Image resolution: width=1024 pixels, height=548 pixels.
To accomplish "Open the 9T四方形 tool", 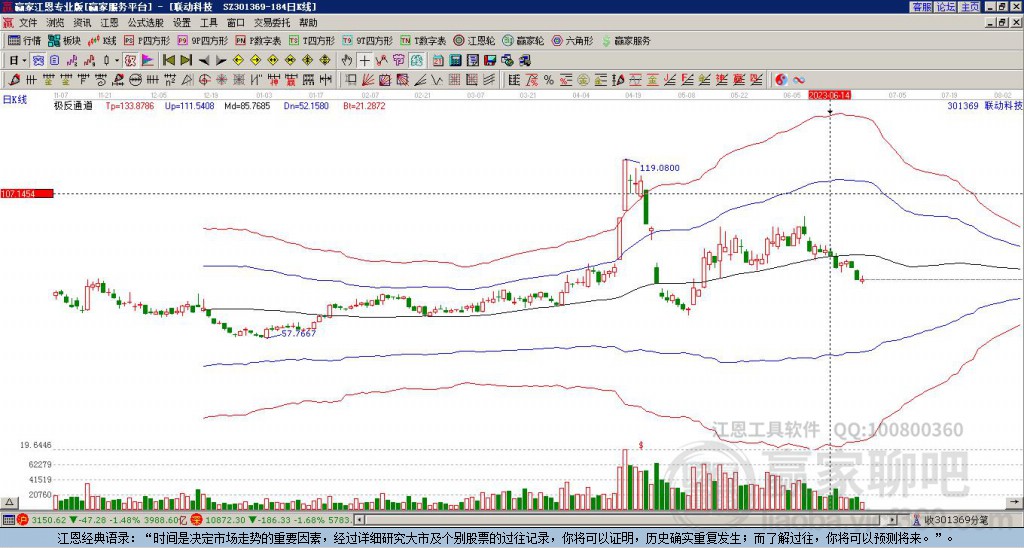I will pyautogui.click(x=368, y=40).
